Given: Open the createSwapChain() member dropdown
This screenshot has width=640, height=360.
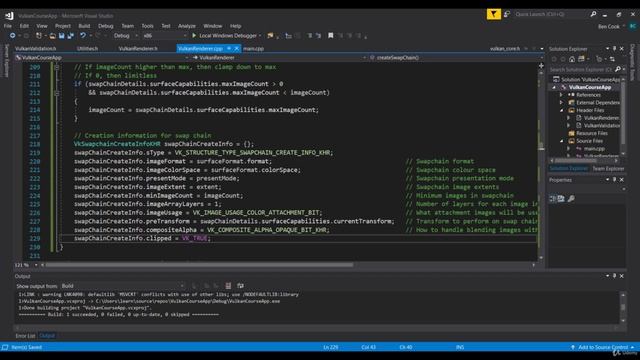Looking at the screenshot, I should (x=456, y=58).
